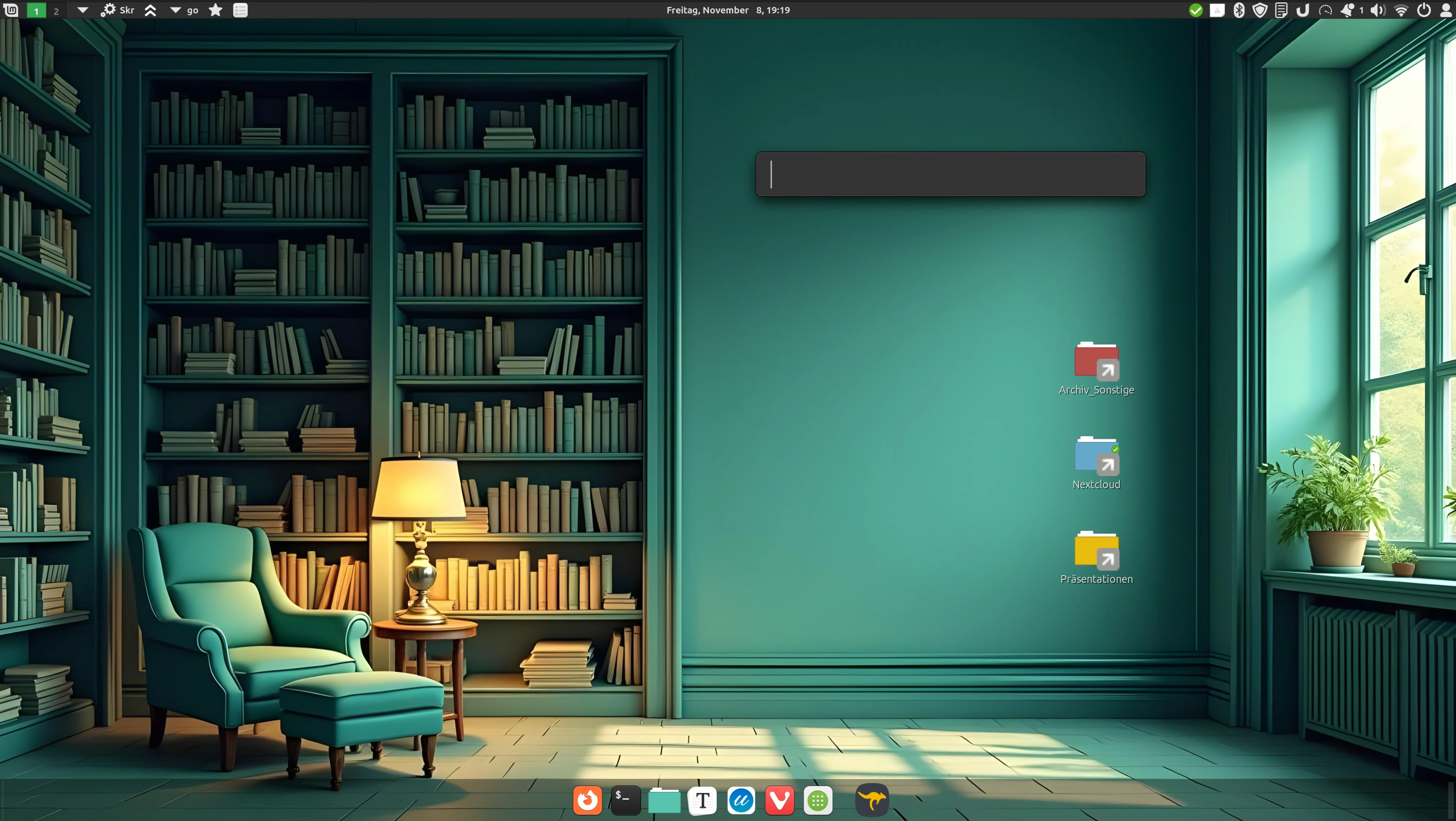Open the list notes applet
The width and height of the screenshot is (1456, 821).
pyautogui.click(x=240, y=9)
